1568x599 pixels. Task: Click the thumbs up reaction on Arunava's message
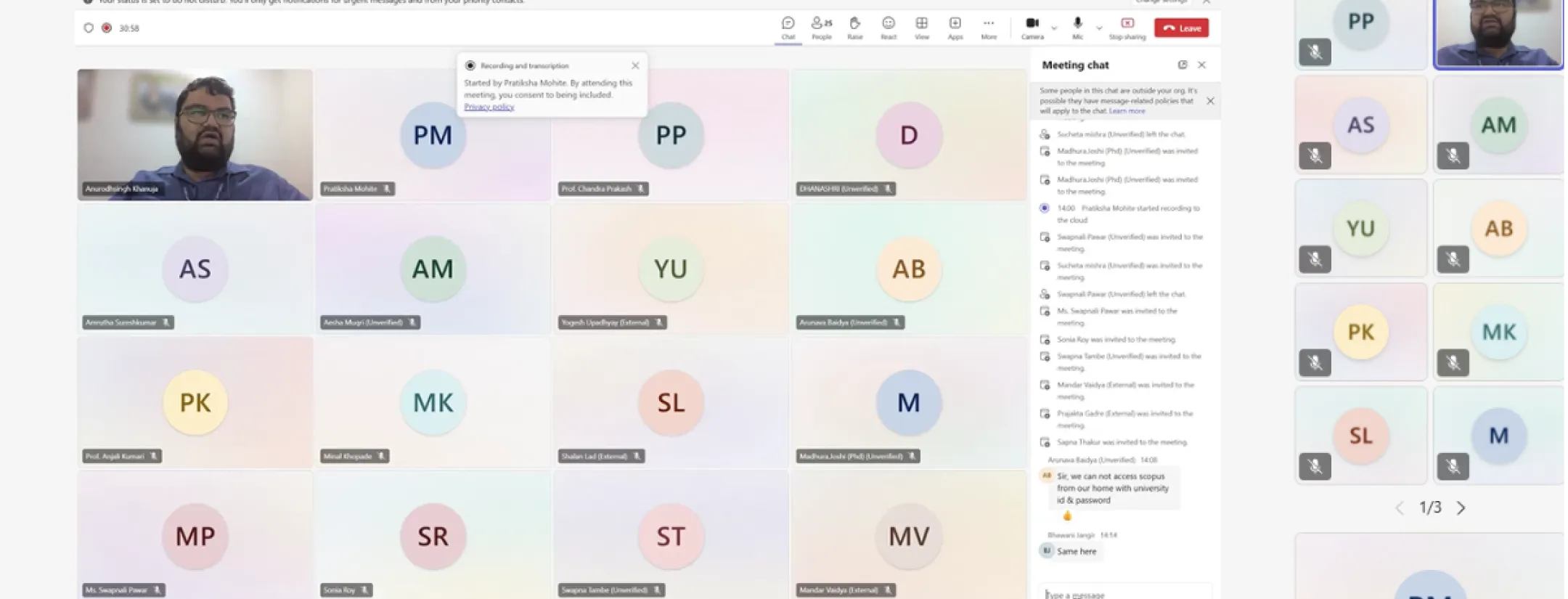click(1067, 516)
